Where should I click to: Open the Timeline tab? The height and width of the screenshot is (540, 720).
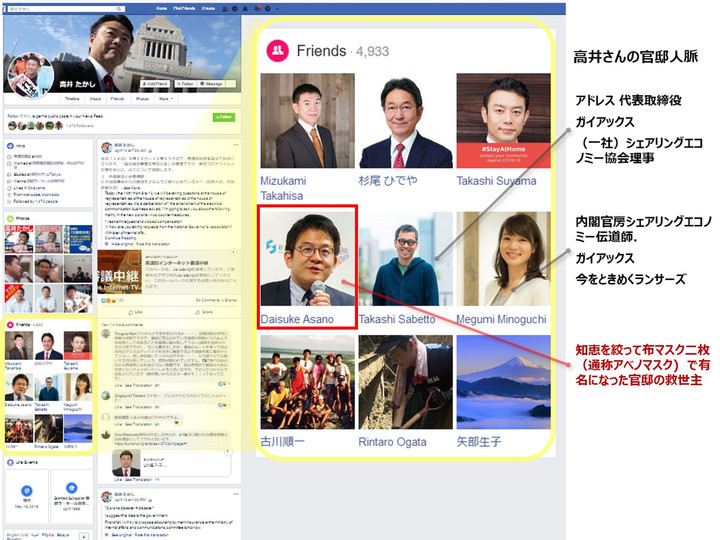pos(72,99)
